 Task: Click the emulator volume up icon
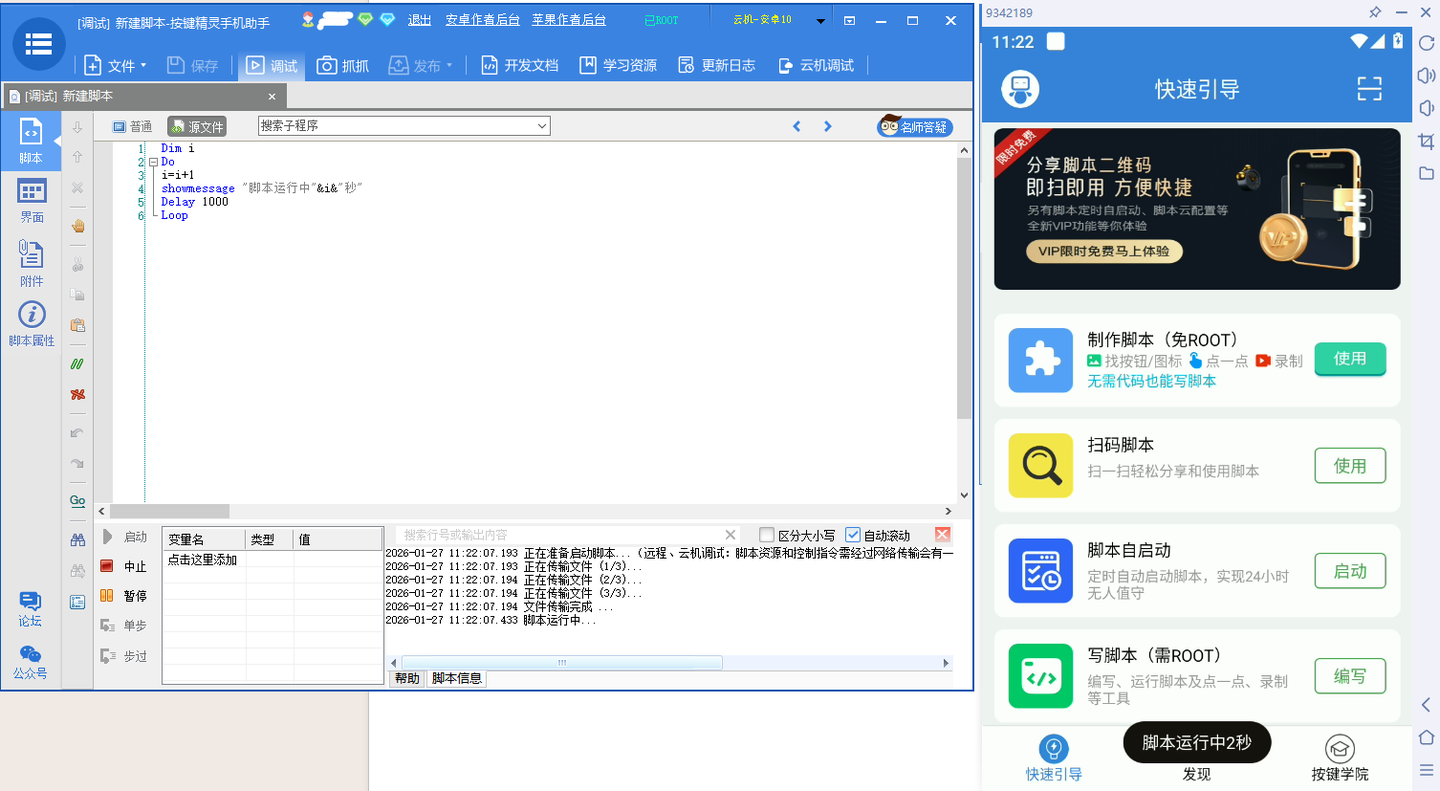(x=1427, y=76)
